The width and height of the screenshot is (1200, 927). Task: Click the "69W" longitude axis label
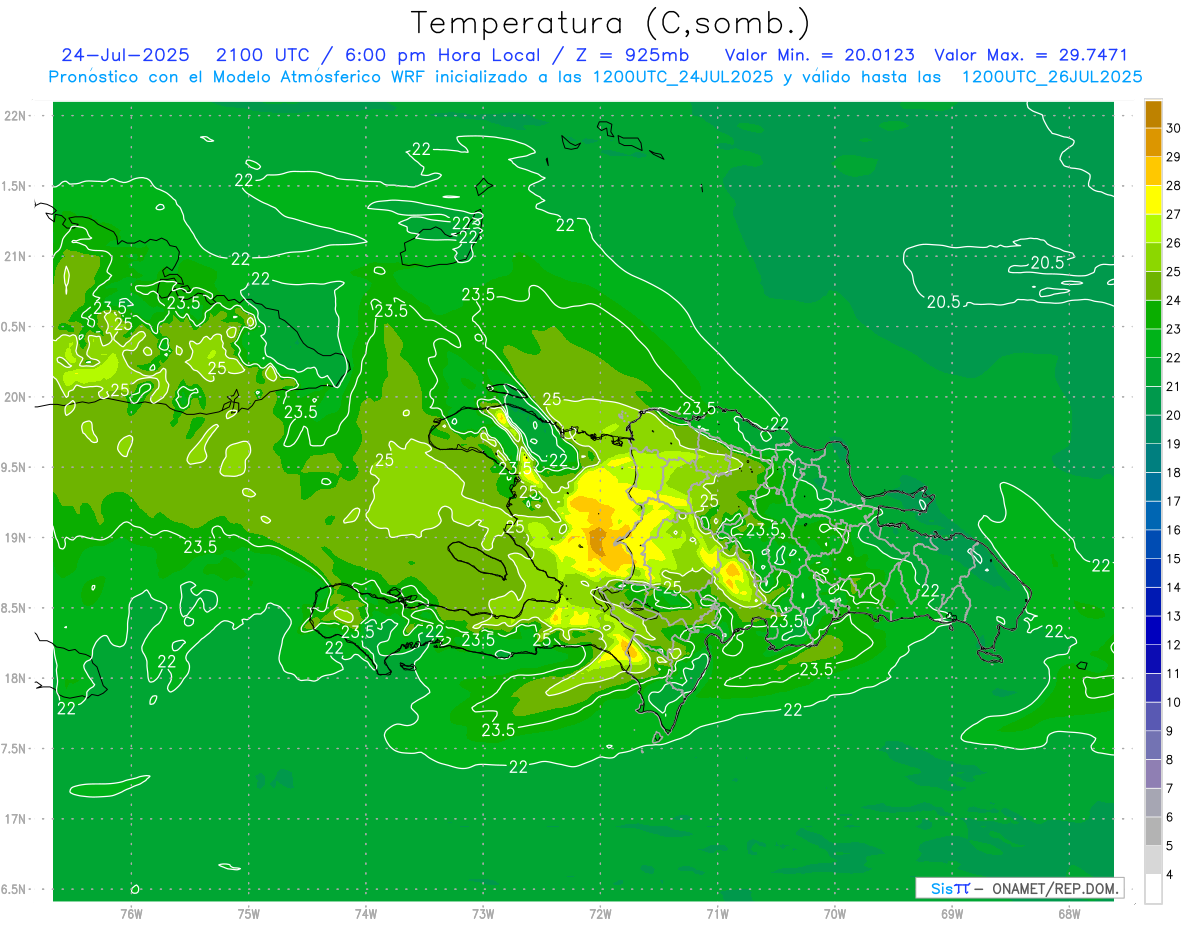952,914
